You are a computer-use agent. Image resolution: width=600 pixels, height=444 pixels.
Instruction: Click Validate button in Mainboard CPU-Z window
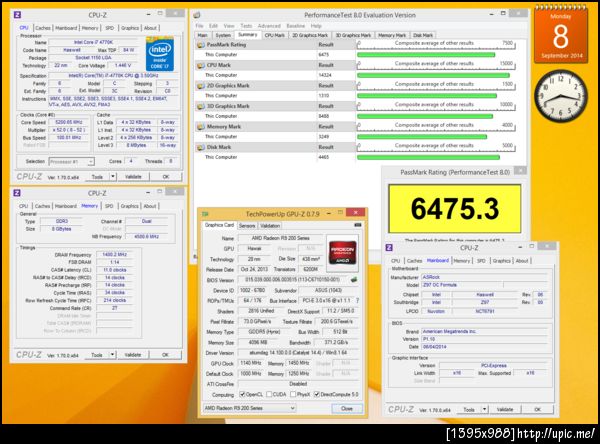(x=505, y=410)
